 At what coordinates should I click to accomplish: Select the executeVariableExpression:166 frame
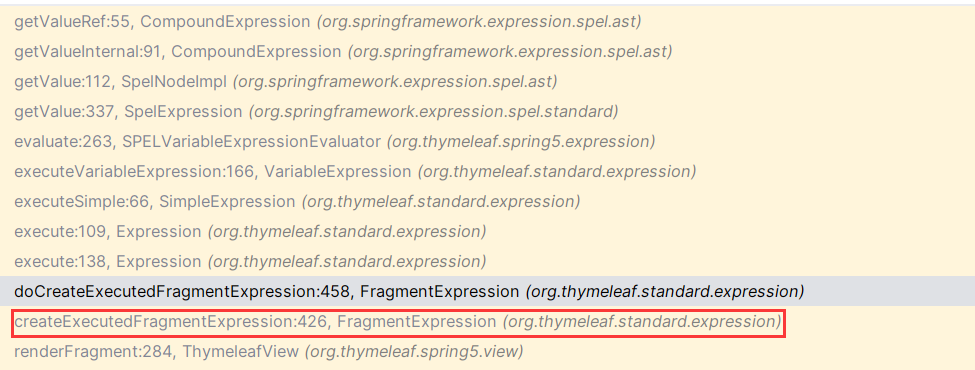488,172
